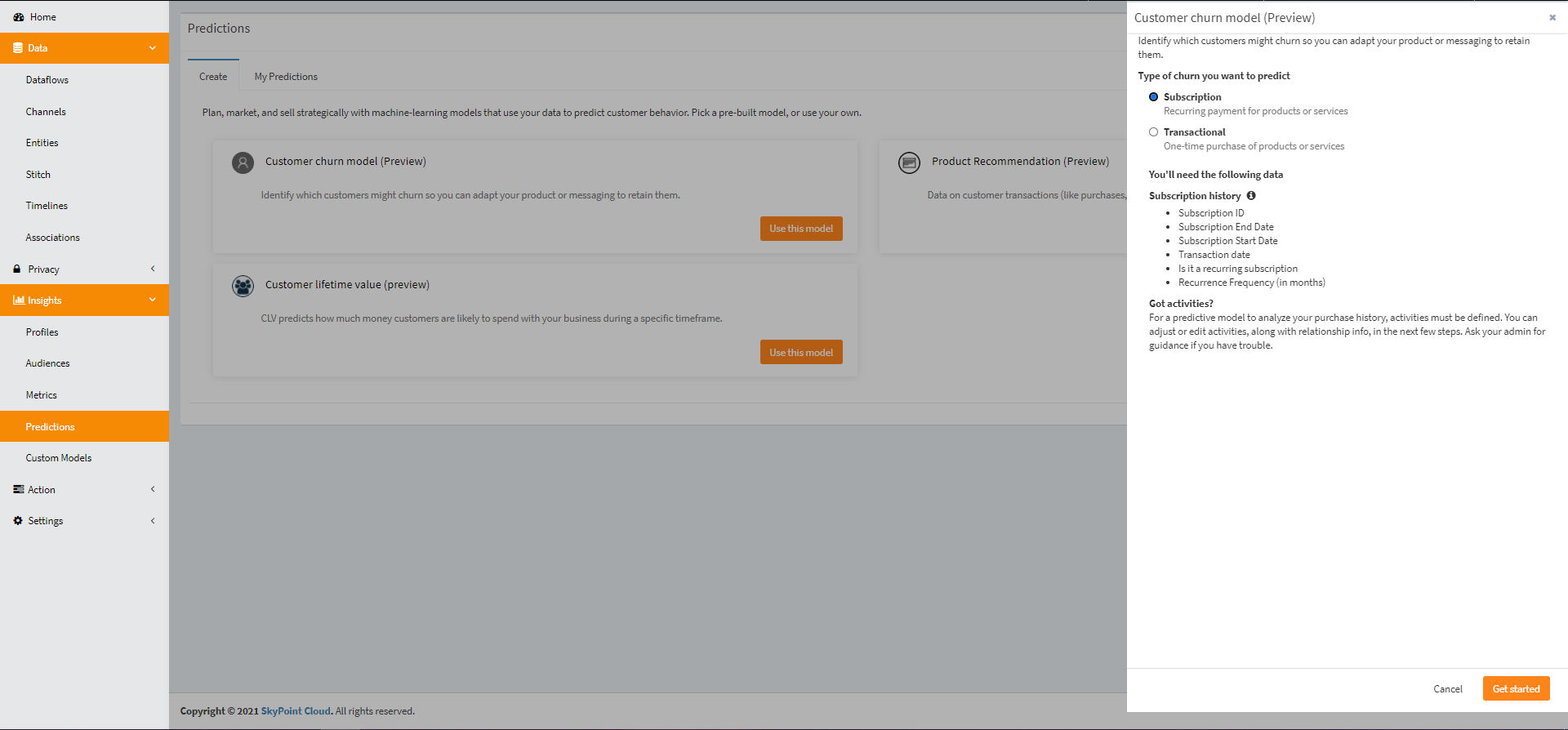
Task: Select the Transactional churn type radio
Action: (1153, 132)
